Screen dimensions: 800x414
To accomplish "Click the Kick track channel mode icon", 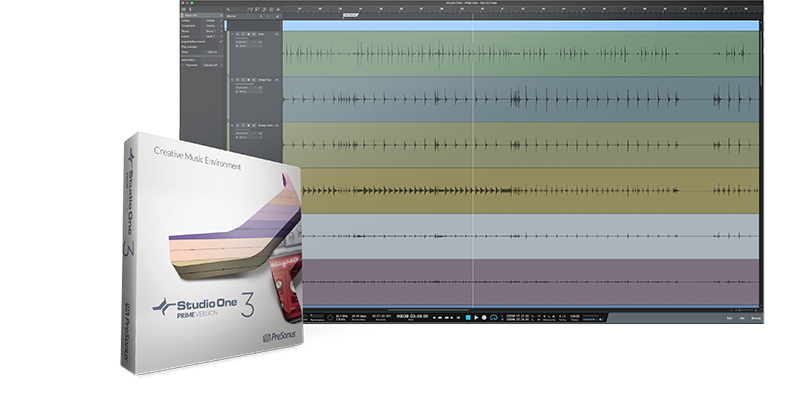I will (260, 42).
